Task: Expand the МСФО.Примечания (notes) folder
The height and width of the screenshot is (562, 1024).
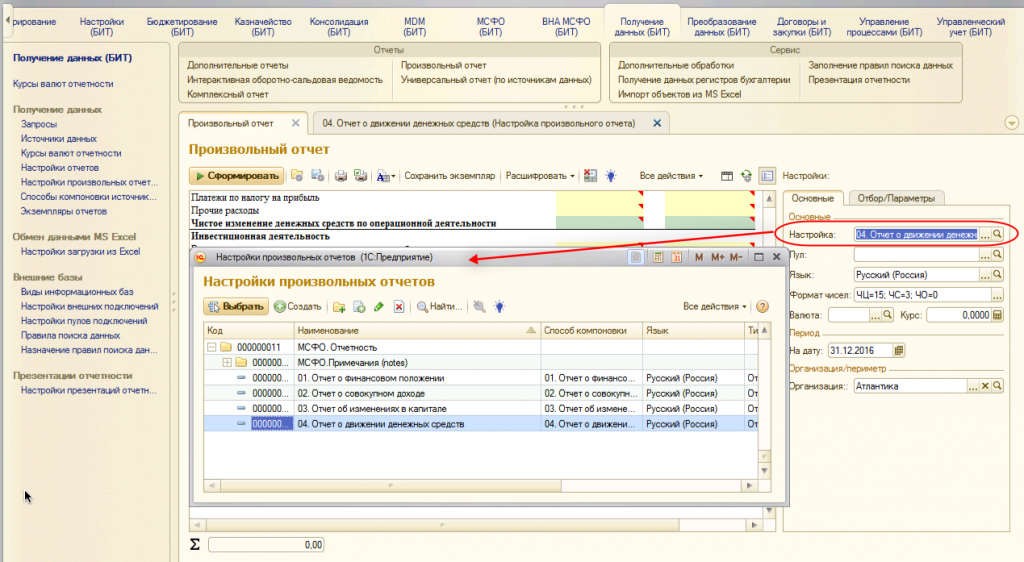Action: [x=226, y=362]
